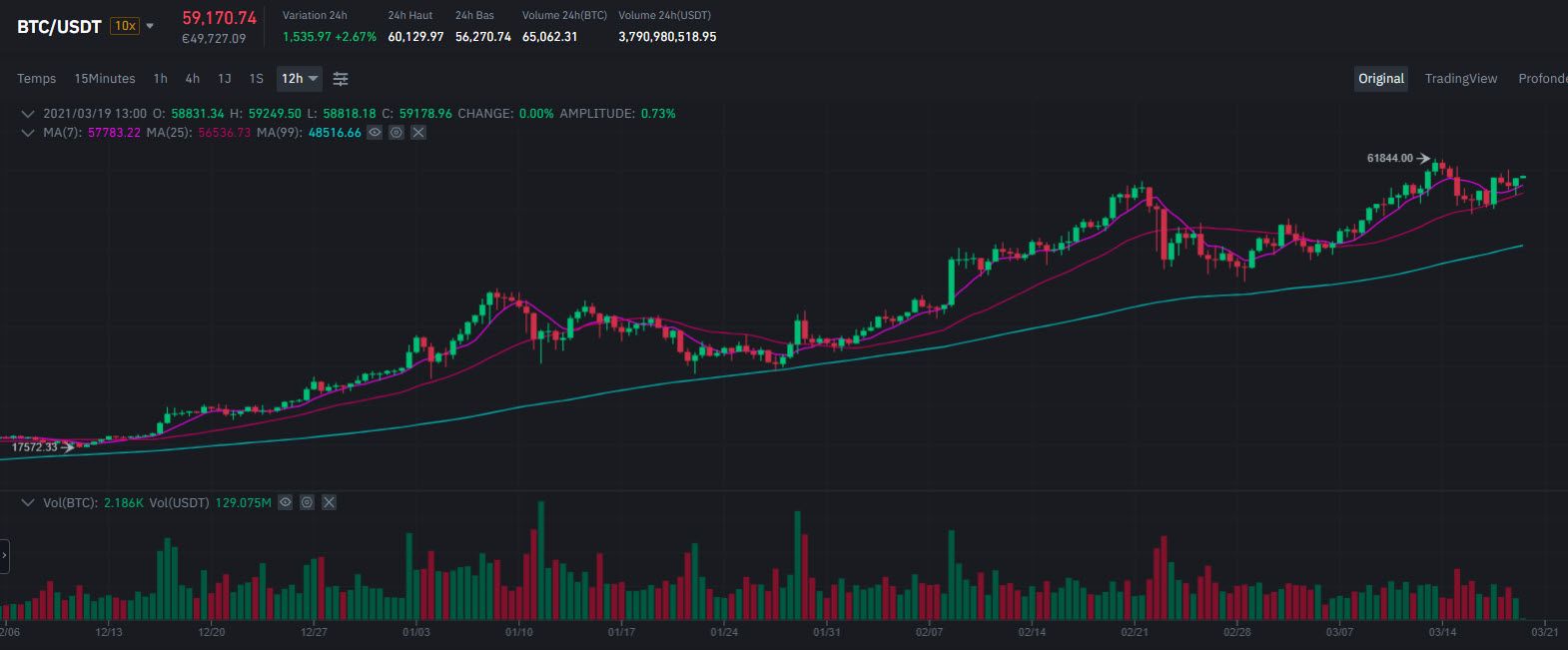Remove the Volume indicator with X icon
1568x650 pixels.
coord(329,502)
